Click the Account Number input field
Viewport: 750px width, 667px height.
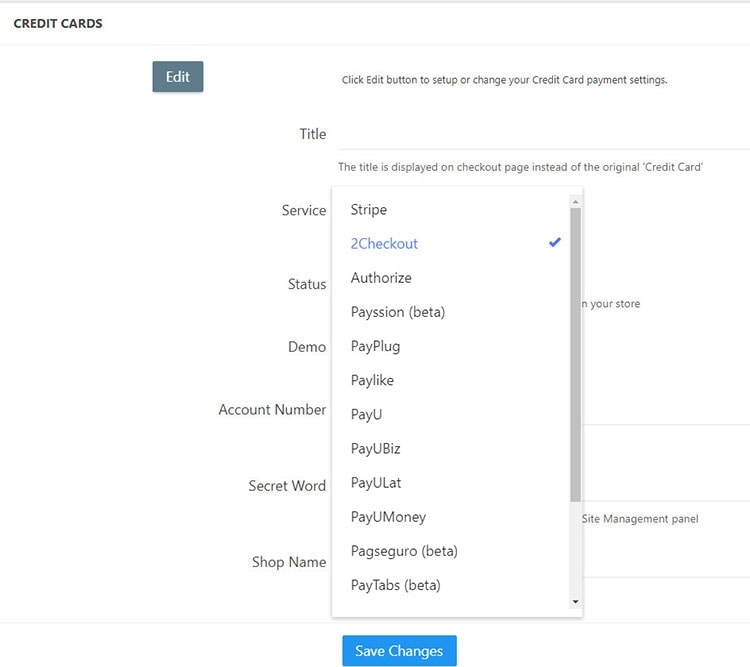point(666,411)
